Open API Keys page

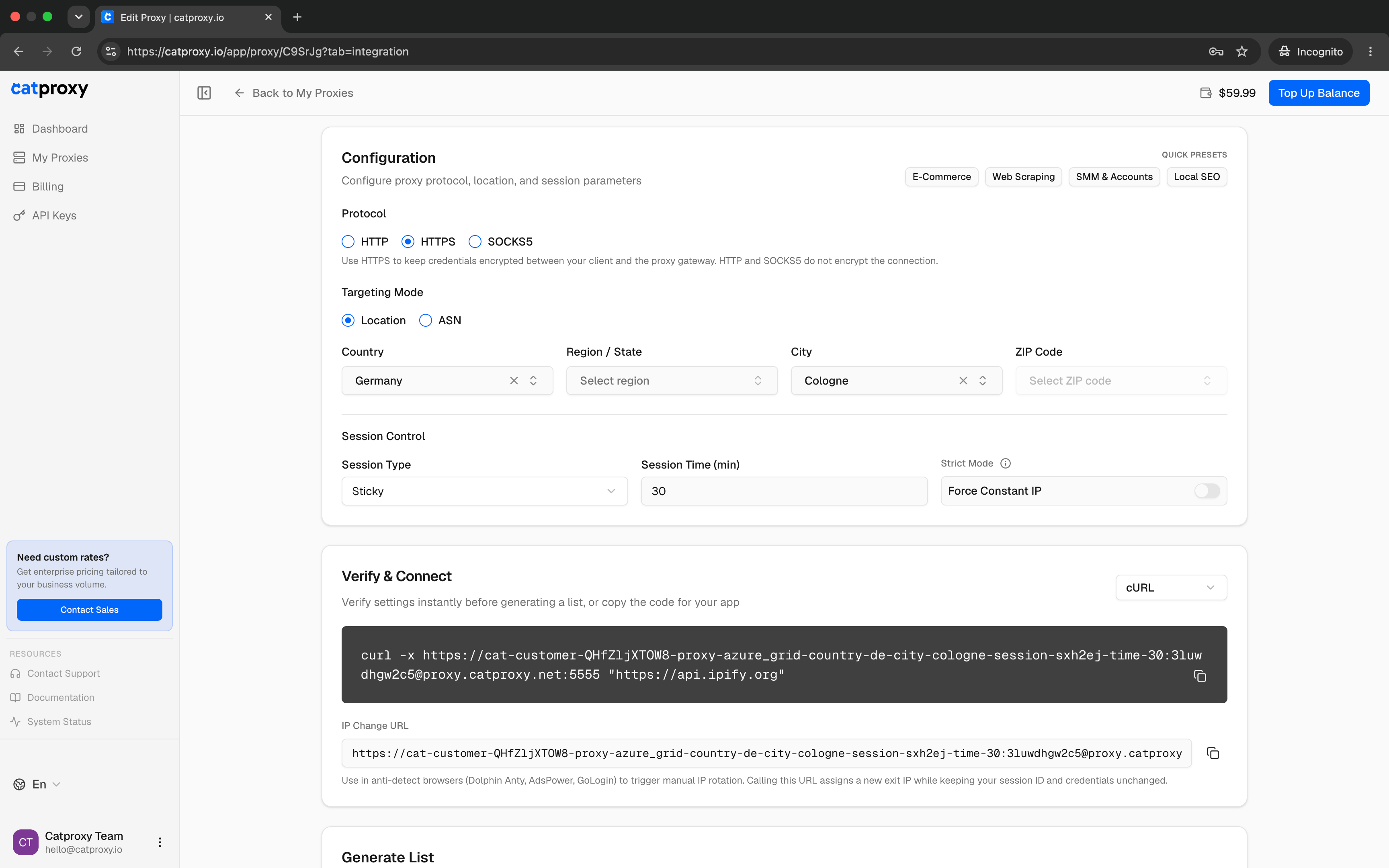(54, 215)
